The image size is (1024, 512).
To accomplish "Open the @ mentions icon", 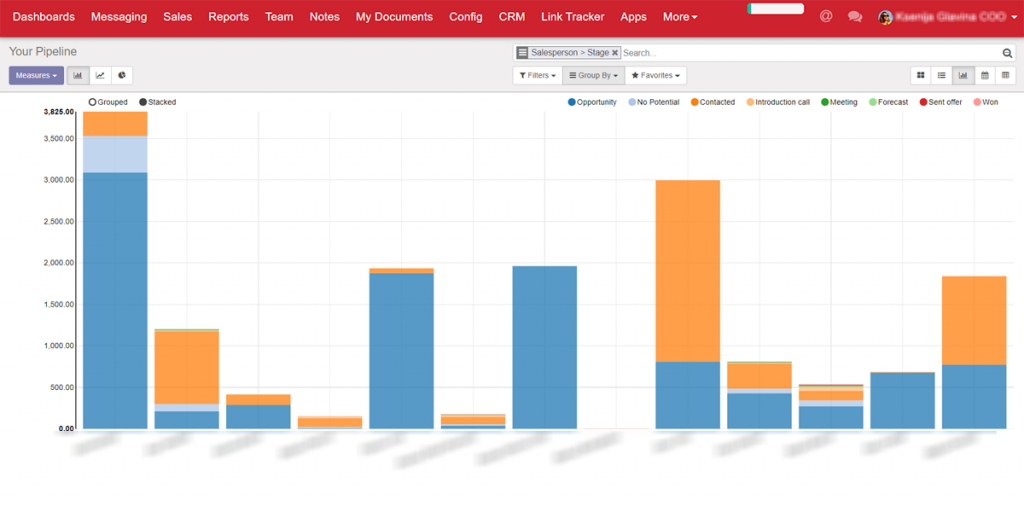I will pyautogui.click(x=825, y=17).
